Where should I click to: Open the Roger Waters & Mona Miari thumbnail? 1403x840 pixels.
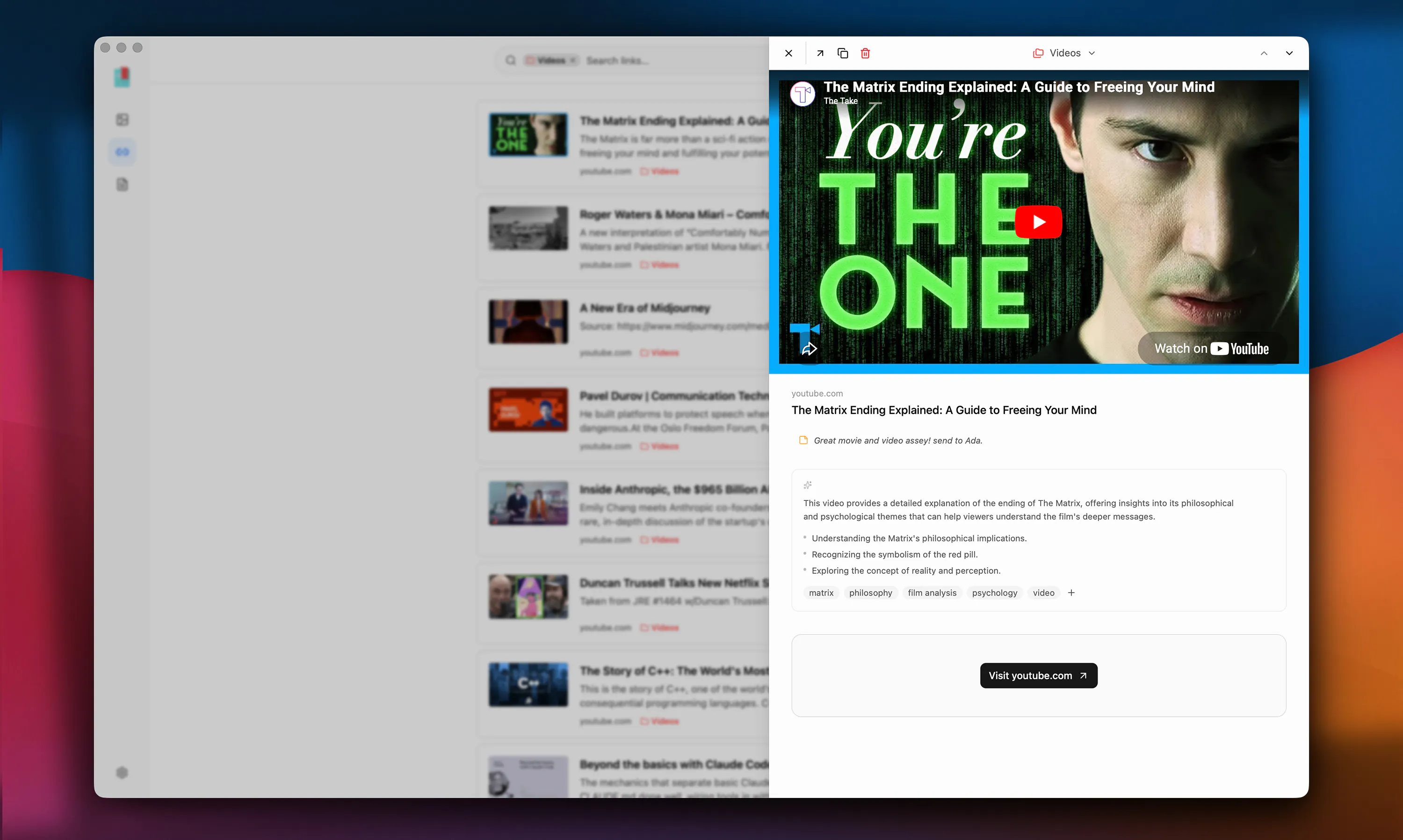(528, 228)
